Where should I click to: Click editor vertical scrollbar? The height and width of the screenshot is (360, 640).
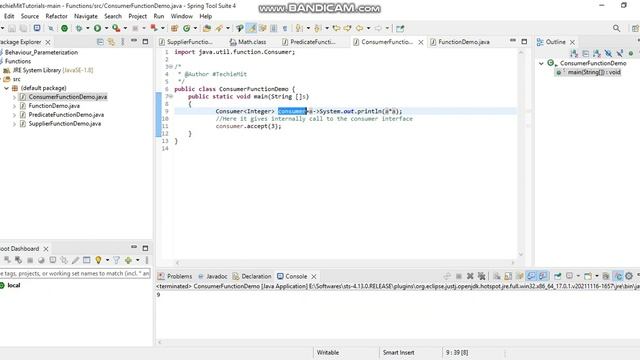click(521, 153)
